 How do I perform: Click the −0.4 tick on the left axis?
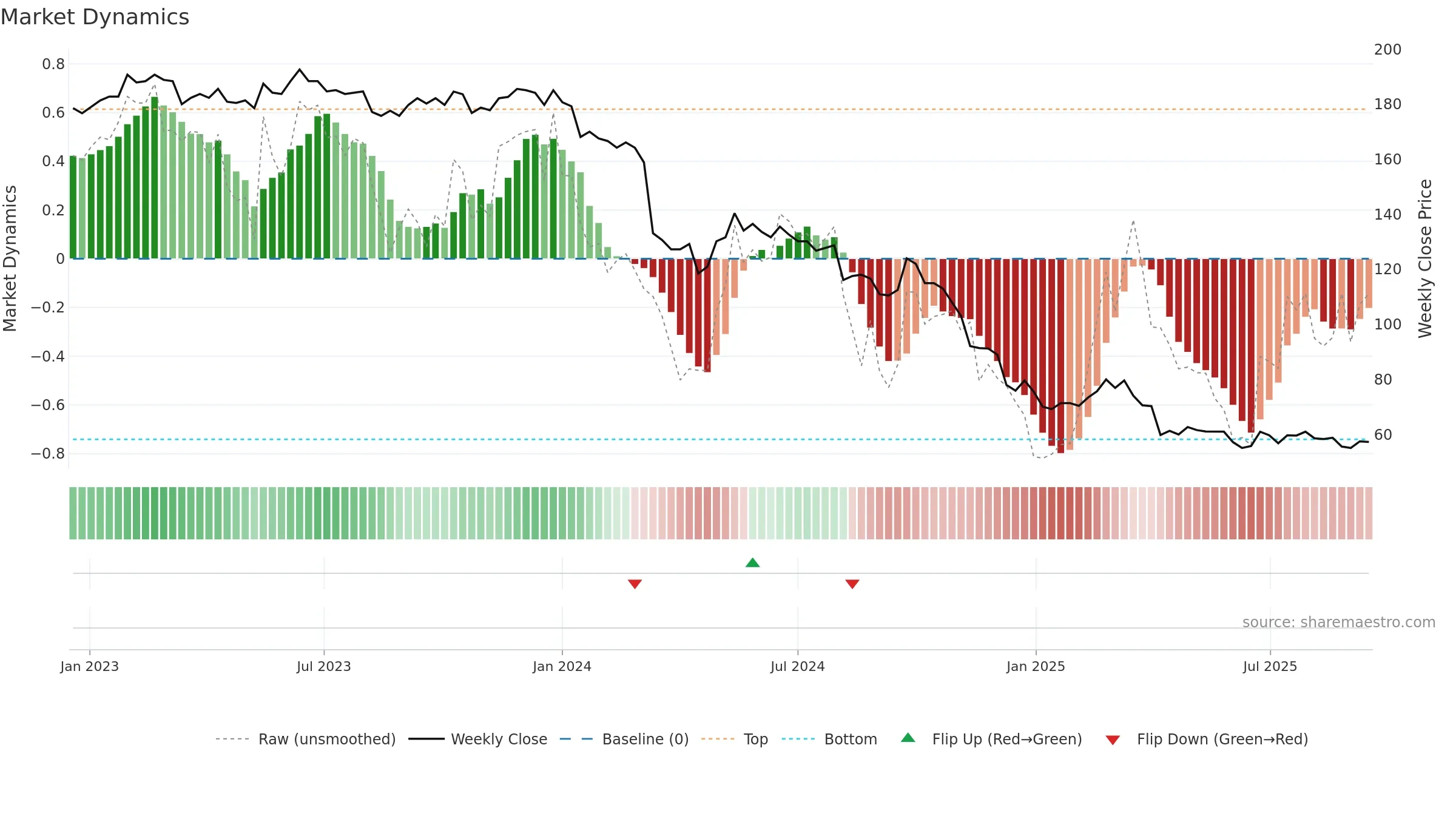(47, 357)
